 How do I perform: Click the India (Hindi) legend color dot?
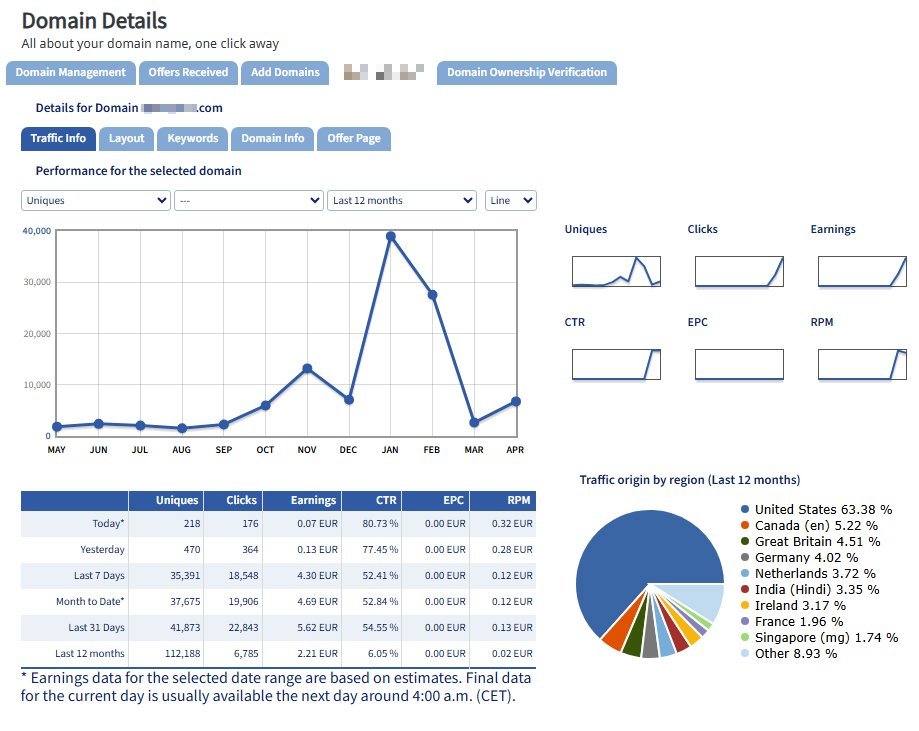pyautogui.click(x=745, y=589)
